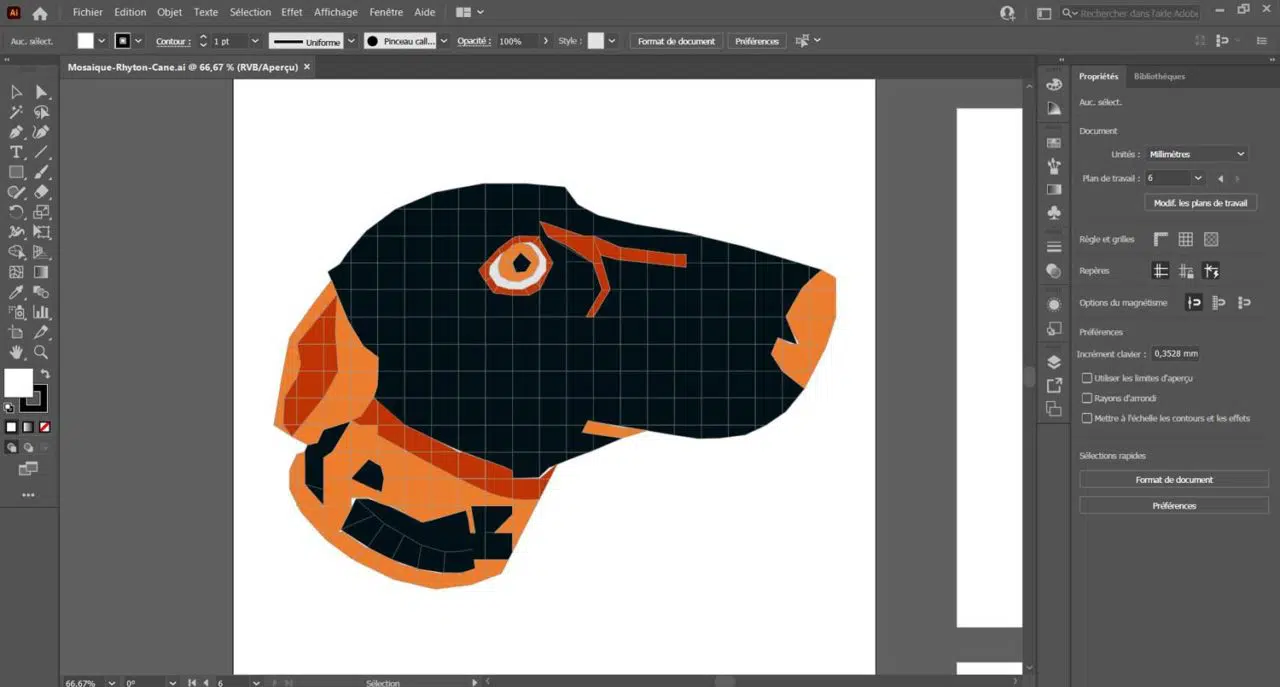Image resolution: width=1280 pixels, height=687 pixels.
Task: Open the Fenêtre menu
Action: pyautogui.click(x=386, y=12)
